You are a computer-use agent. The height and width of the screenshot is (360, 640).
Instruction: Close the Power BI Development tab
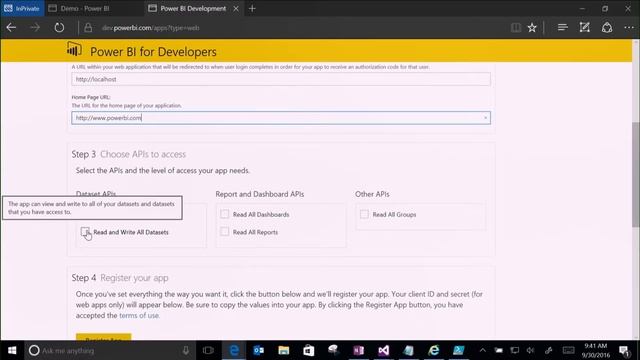tap(236, 8)
